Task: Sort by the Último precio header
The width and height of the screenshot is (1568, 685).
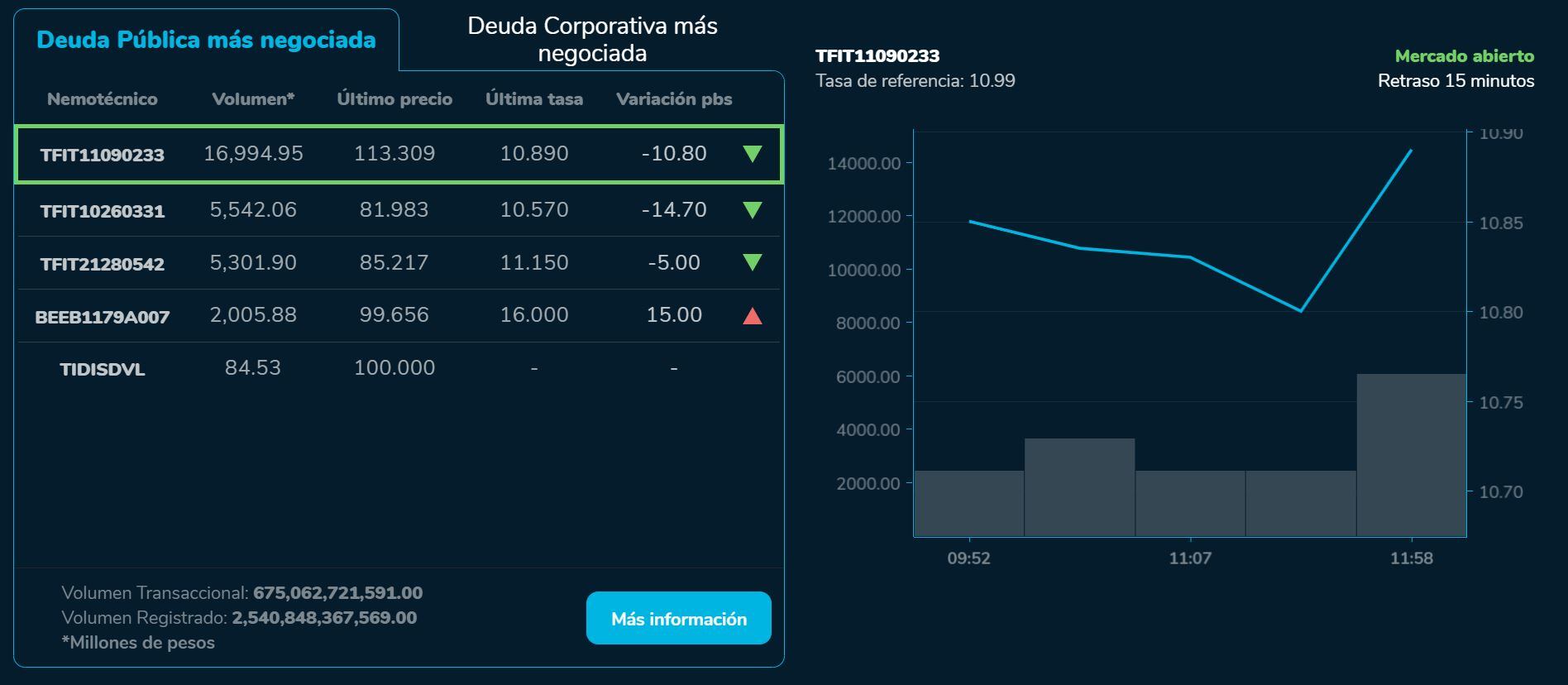Action: pyautogui.click(x=394, y=98)
